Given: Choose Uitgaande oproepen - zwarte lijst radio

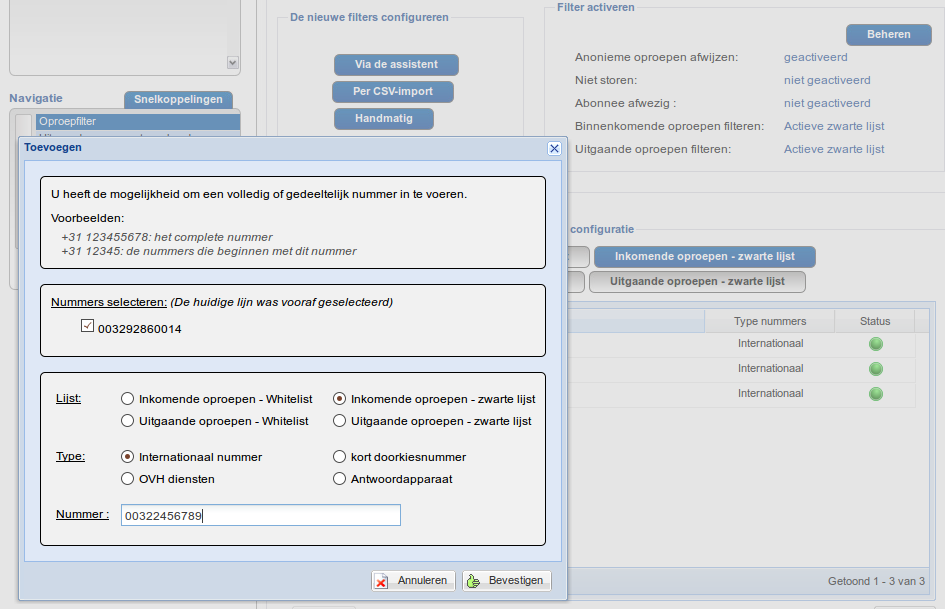Looking at the screenshot, I should coord(340,421).
